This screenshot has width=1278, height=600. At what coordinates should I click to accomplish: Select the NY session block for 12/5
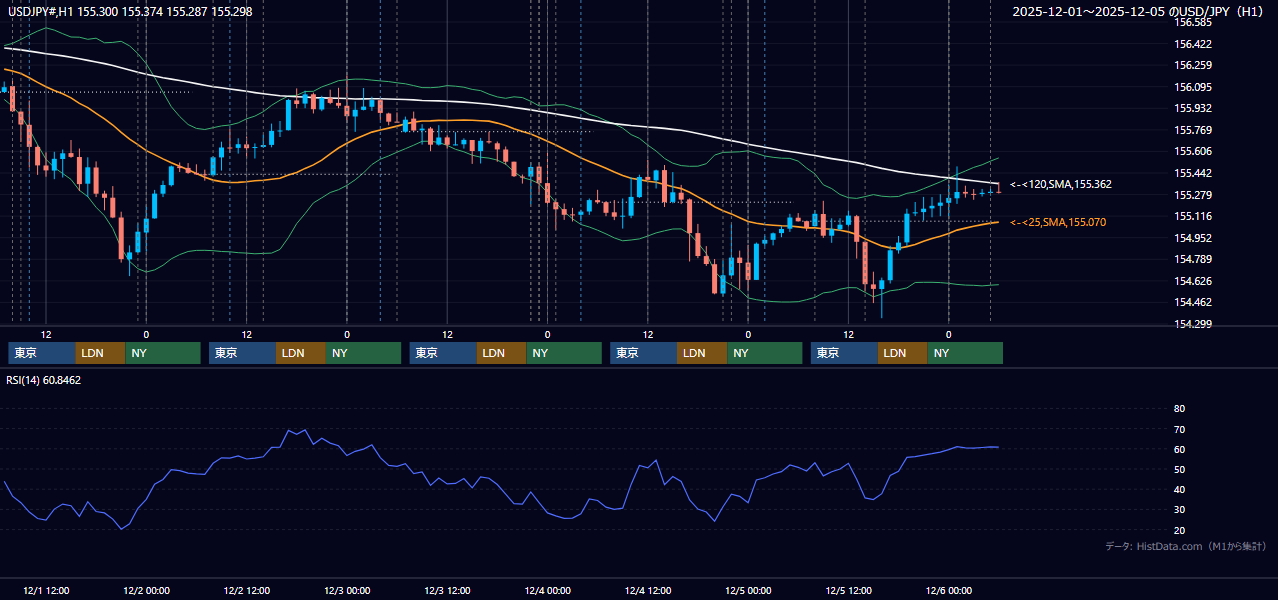(x=965, y=353)
